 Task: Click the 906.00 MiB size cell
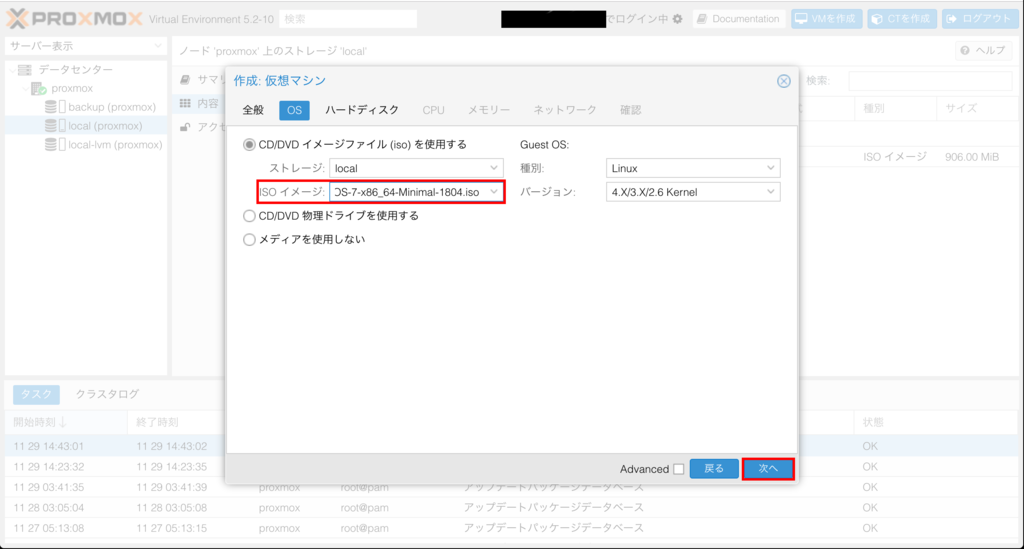coord(971,157)
